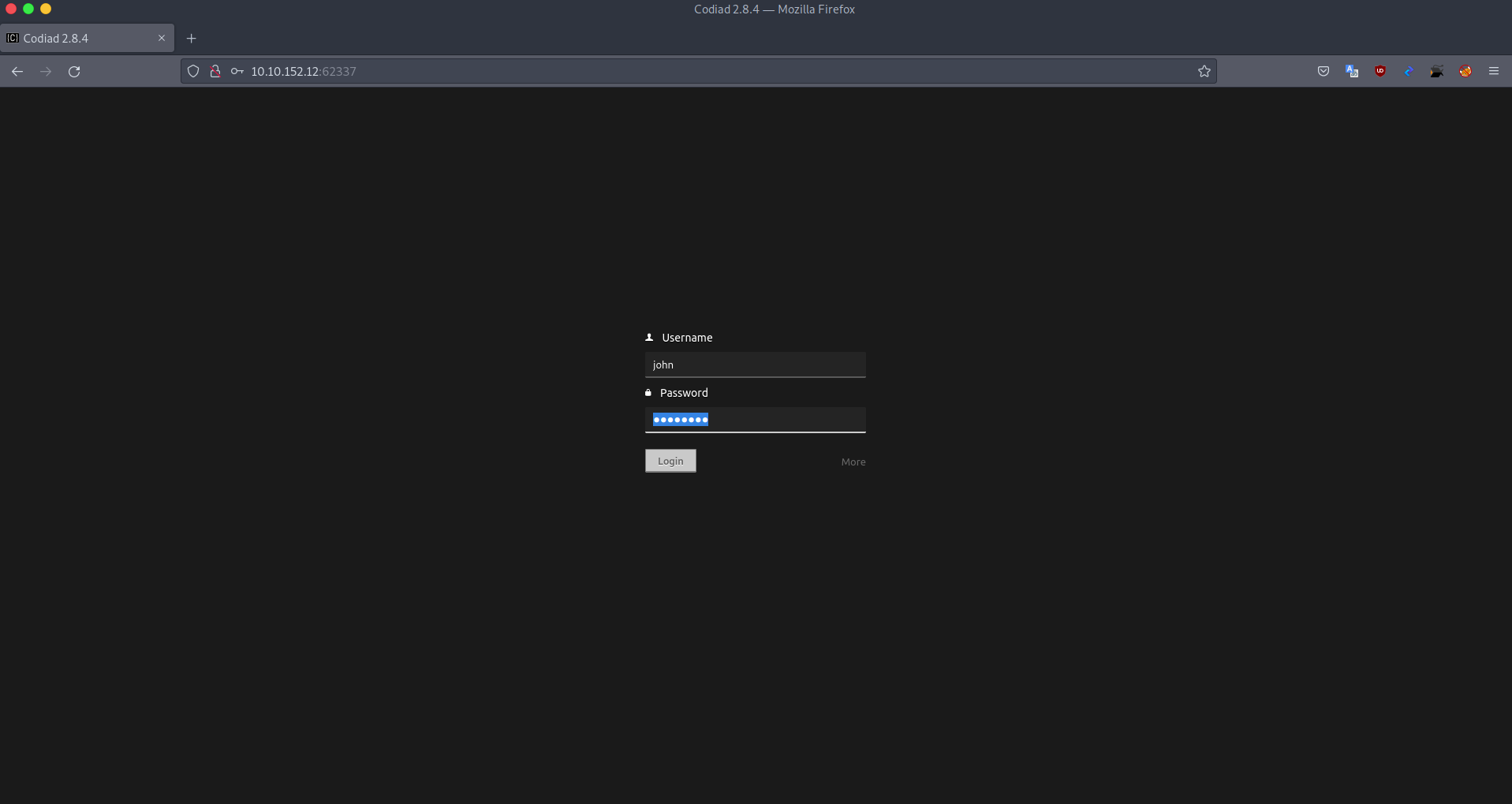
Task: Open the uBlock Origin extension icon
Action: point(1380,72)
